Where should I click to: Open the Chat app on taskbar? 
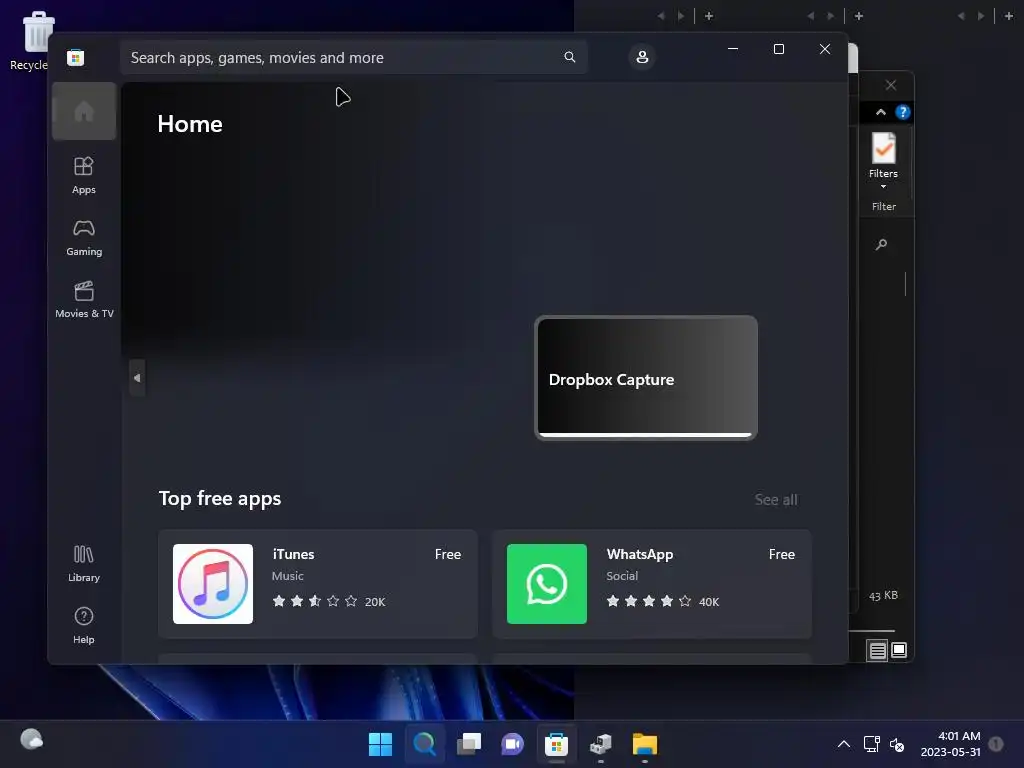click(x=512, y=744)
